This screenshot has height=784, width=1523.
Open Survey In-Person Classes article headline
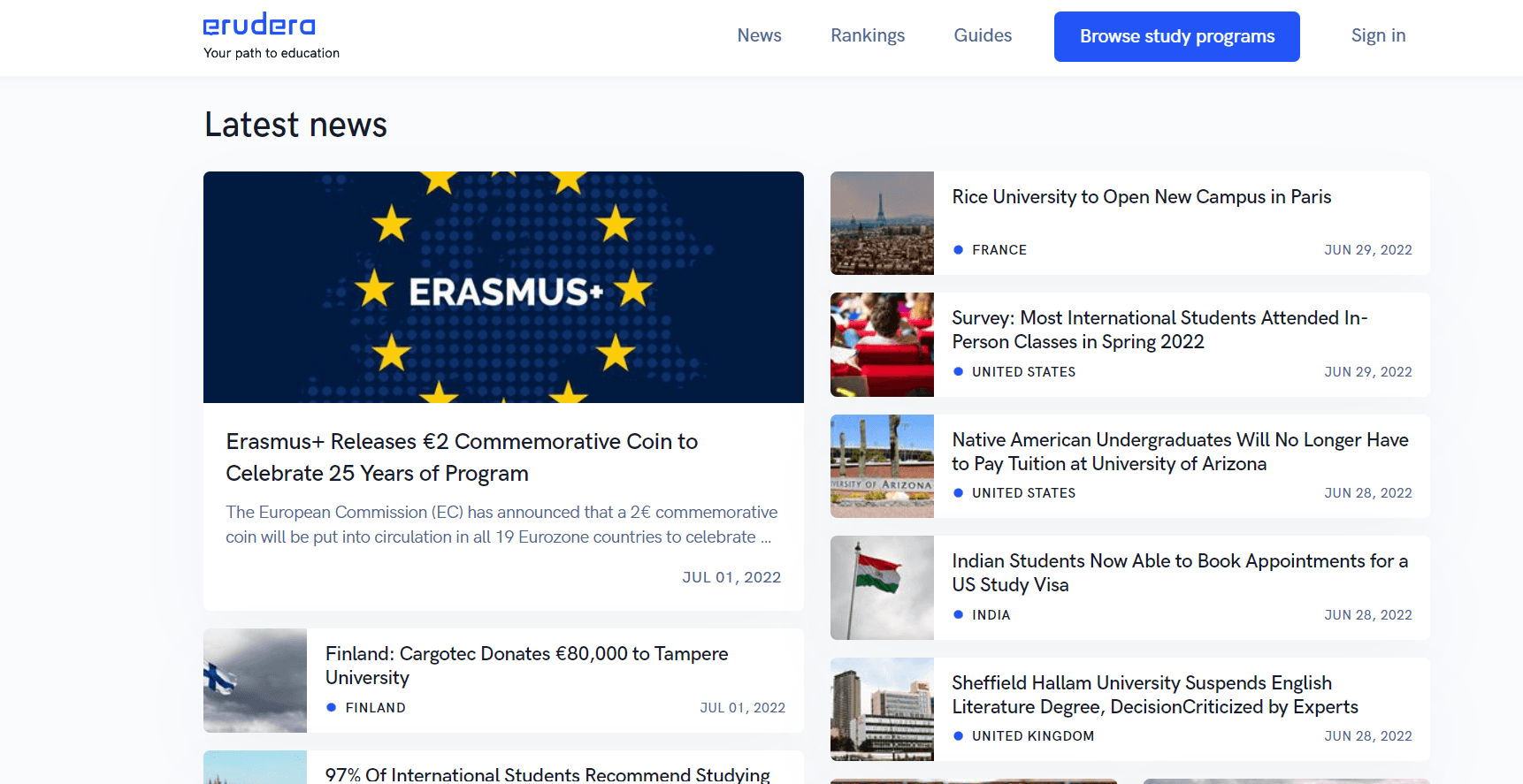(1159, 330)
